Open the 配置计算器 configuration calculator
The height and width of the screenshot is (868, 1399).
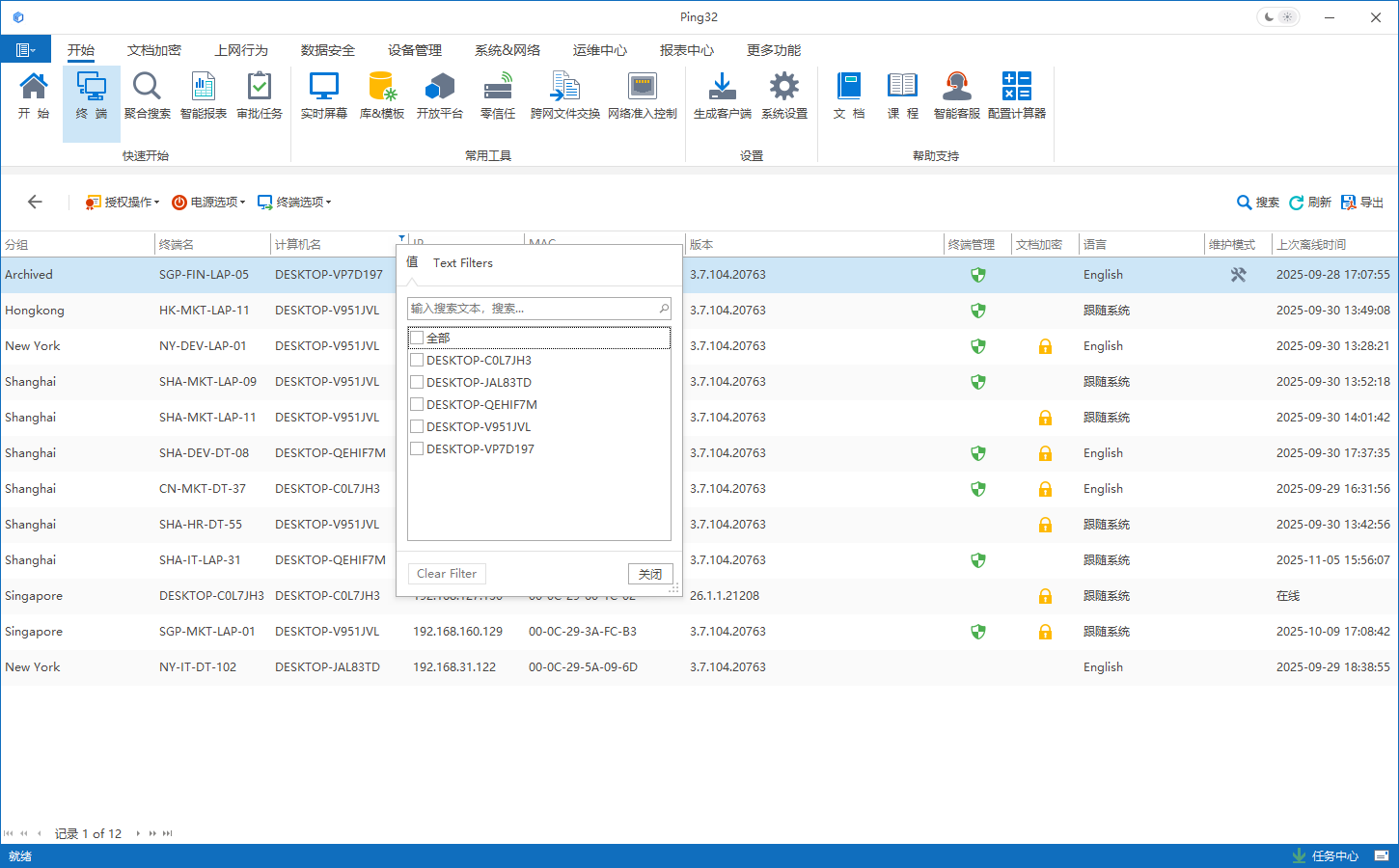tap(1016, 95)
